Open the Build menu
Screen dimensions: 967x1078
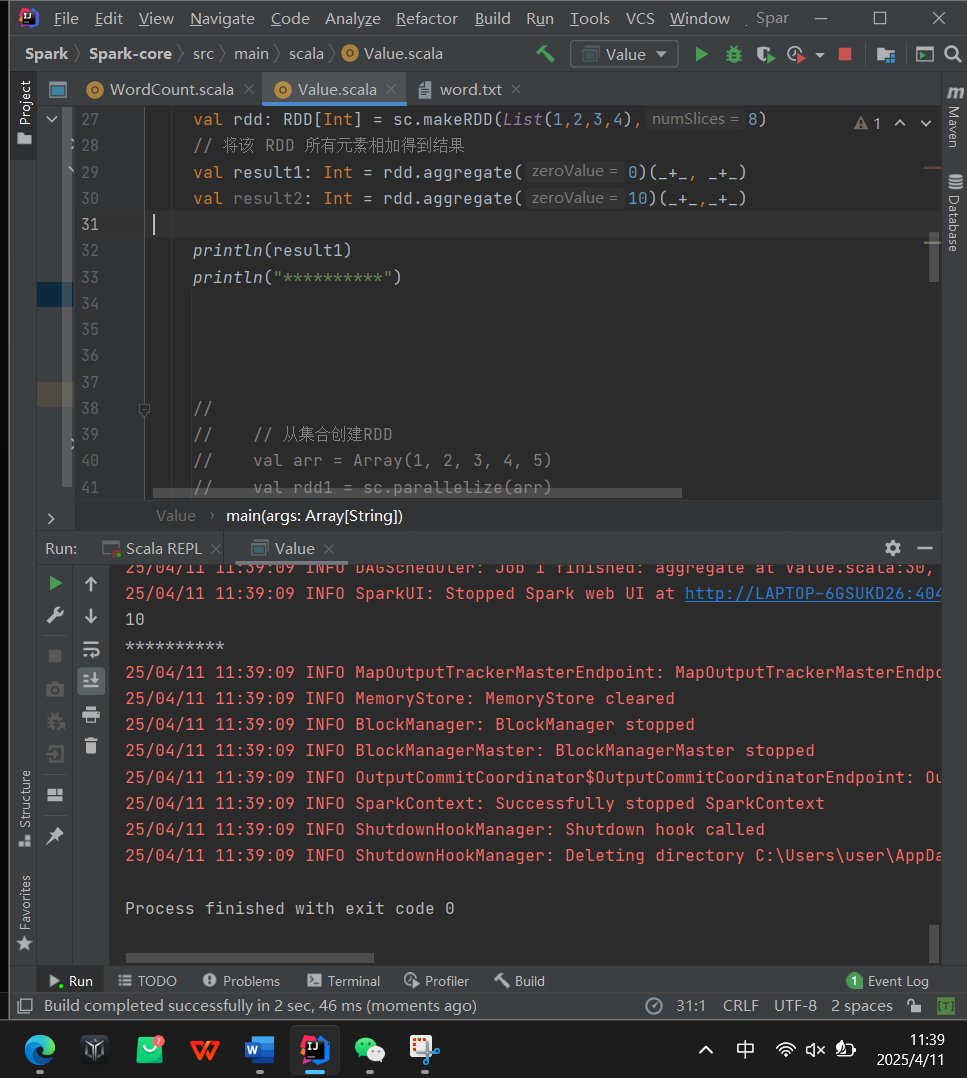tap(492, 19)
